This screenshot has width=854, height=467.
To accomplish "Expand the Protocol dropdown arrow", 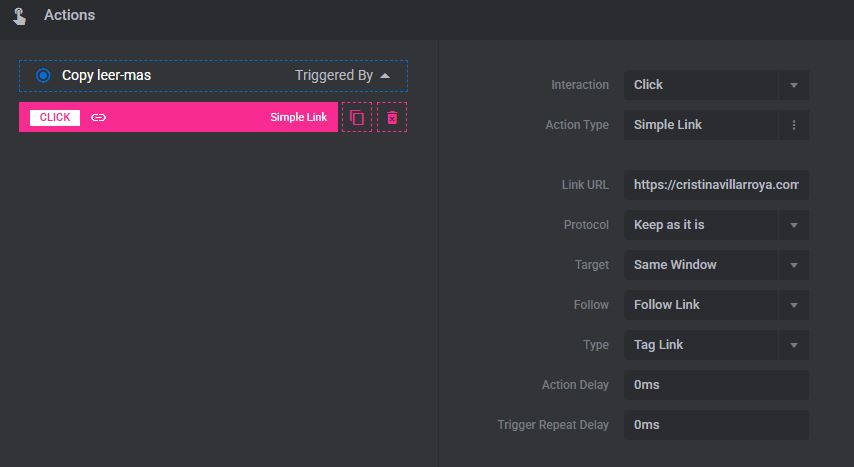I will coord(794,225).
